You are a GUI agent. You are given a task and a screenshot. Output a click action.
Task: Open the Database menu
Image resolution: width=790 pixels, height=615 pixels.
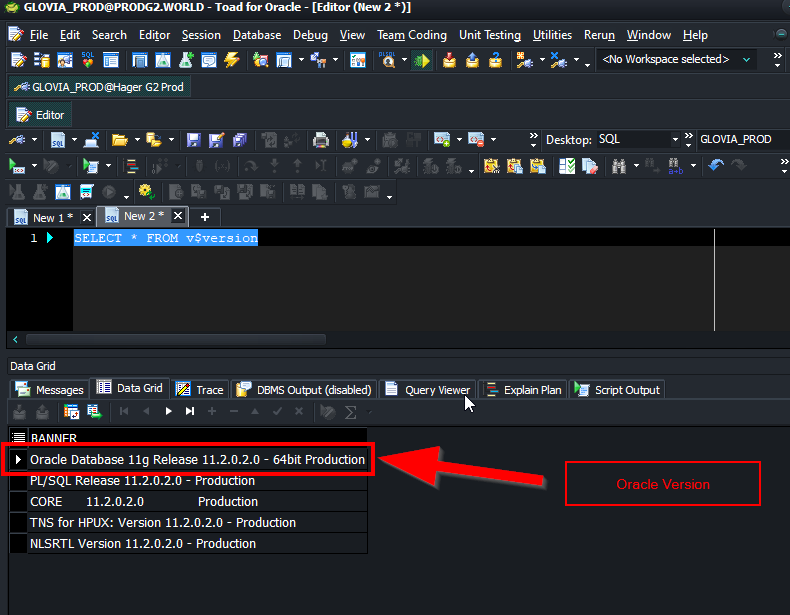pos(257,35)
